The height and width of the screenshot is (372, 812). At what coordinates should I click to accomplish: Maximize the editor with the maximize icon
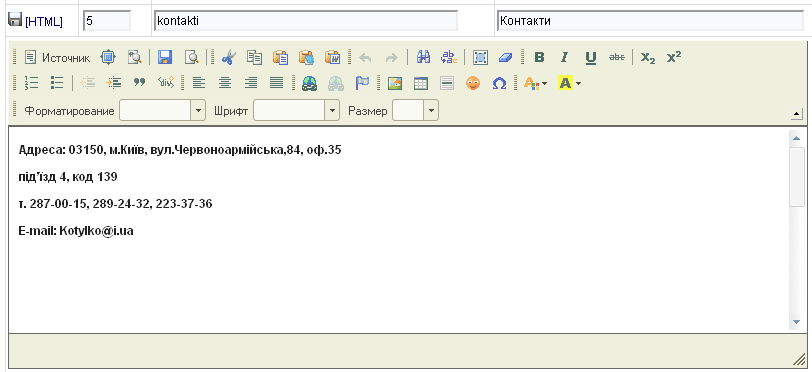click(108, 58)
